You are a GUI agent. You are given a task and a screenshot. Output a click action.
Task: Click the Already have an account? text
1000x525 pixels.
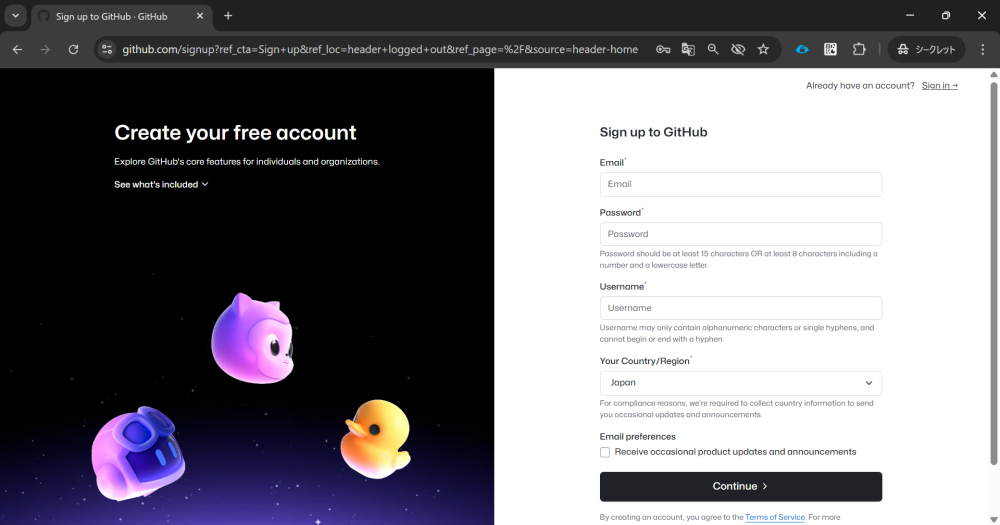point(860,85)
